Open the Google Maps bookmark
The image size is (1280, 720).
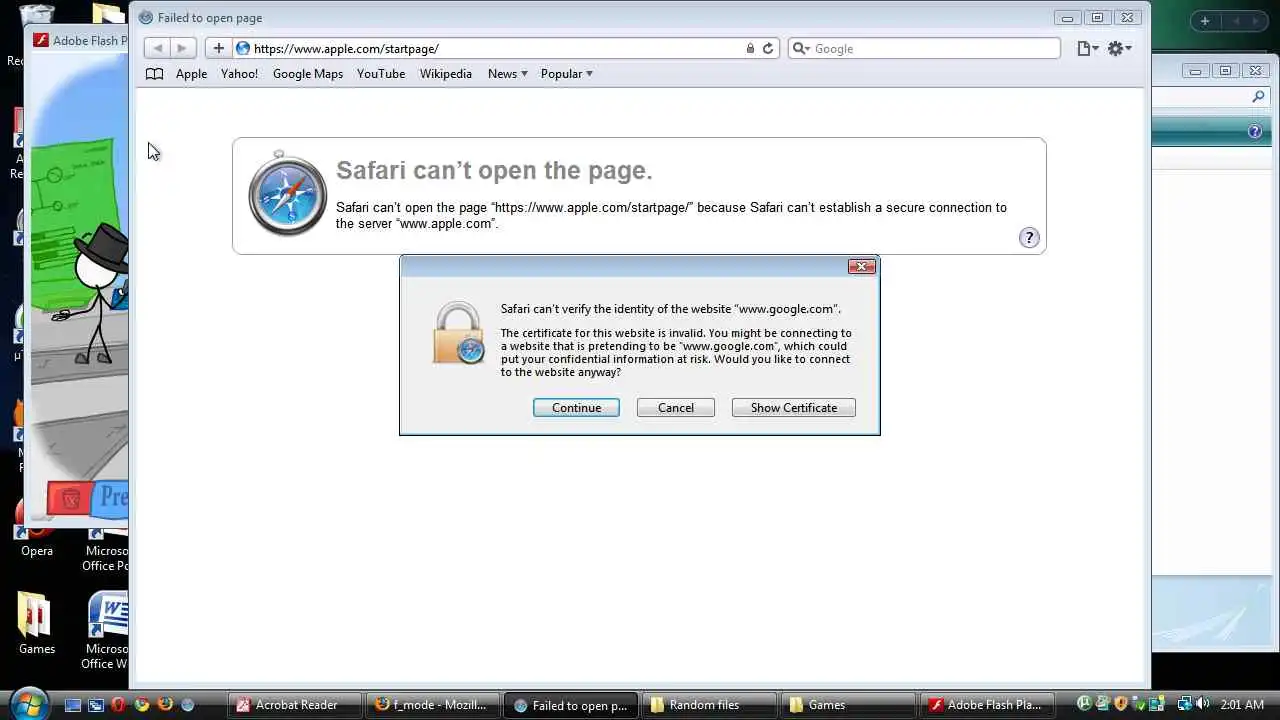[x=308, y=74]
